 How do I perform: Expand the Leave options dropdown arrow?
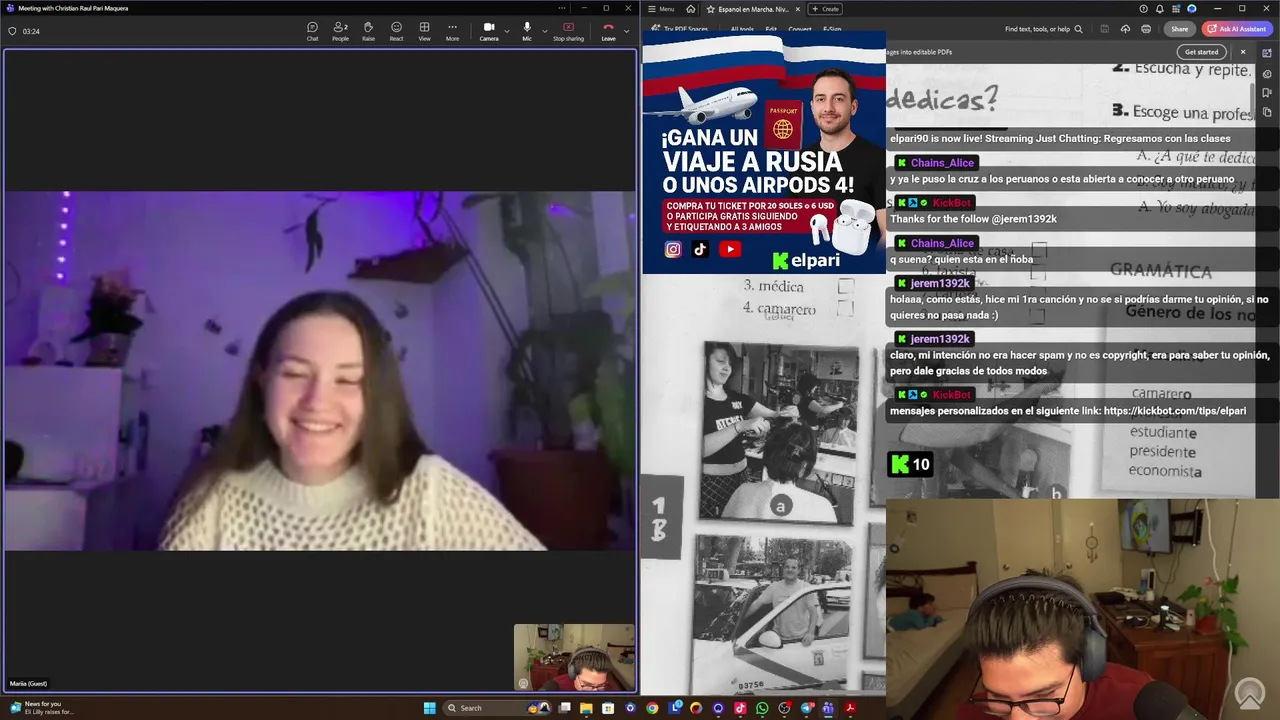point(627,31)
